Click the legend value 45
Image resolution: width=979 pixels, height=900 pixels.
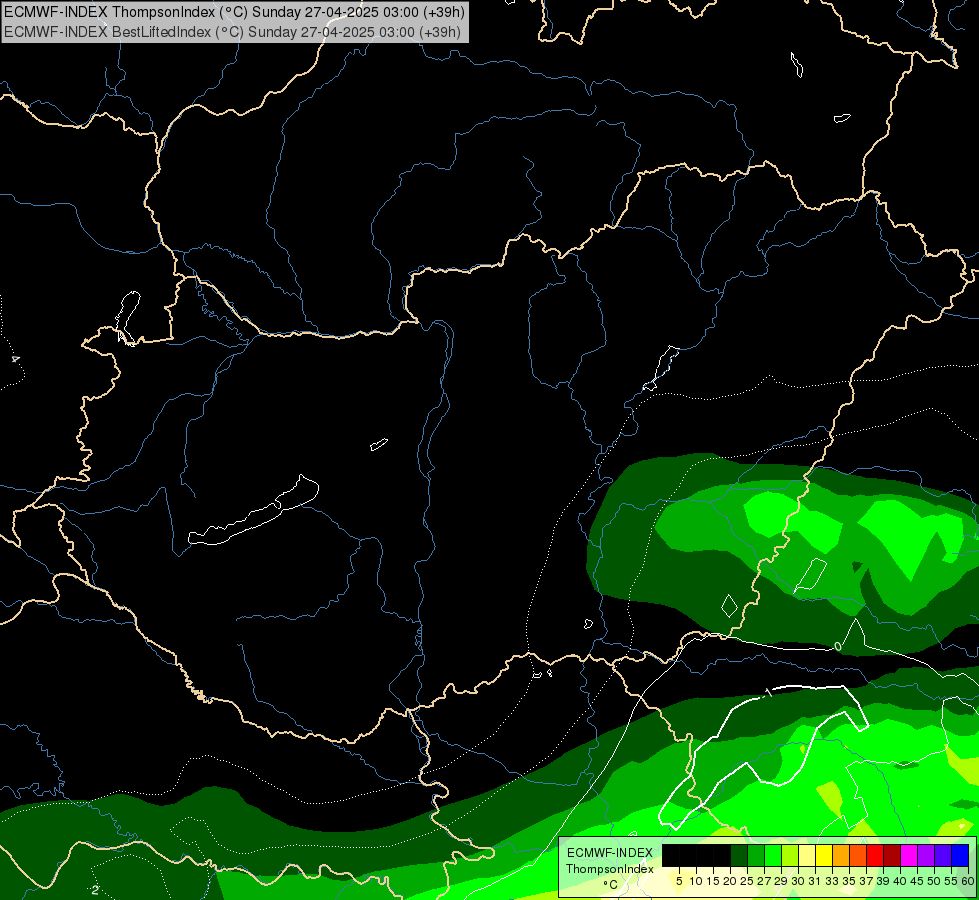click(918, 881)
